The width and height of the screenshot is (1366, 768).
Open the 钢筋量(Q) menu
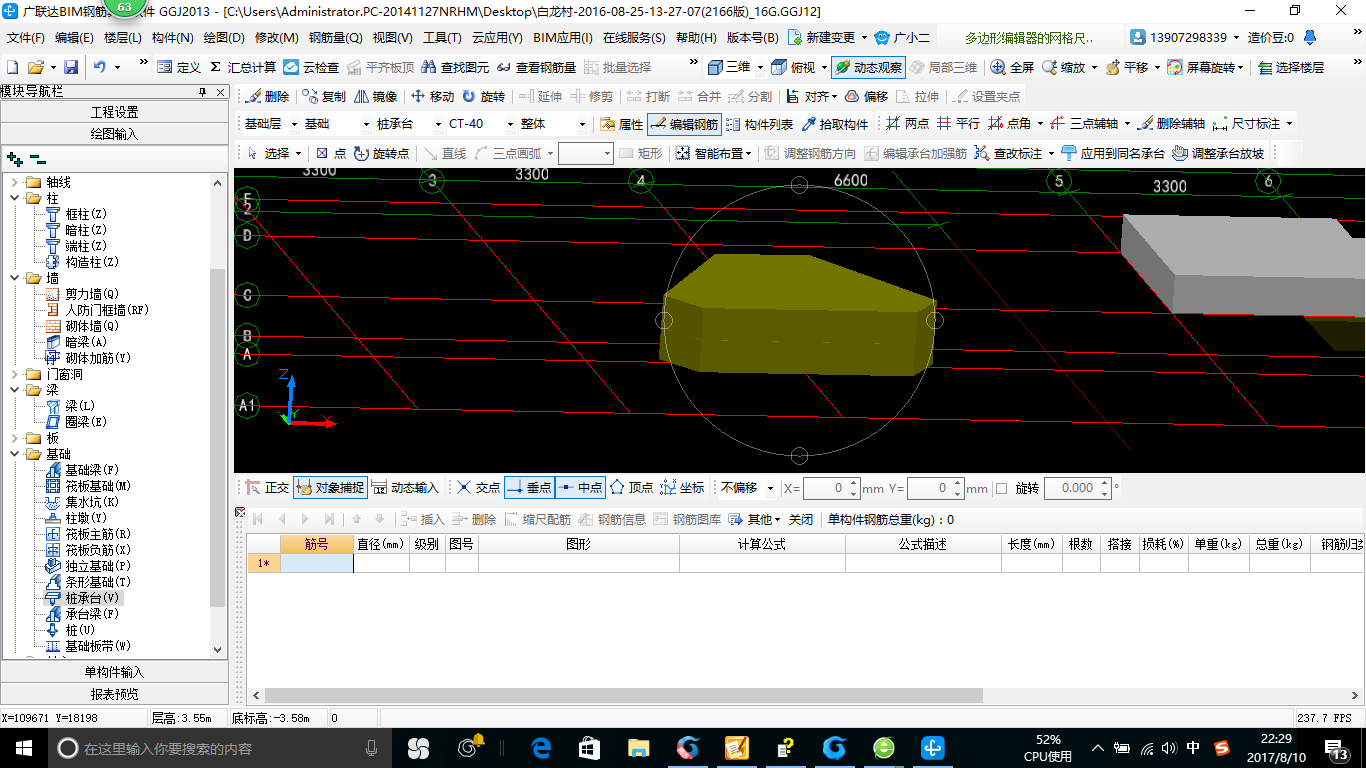(x=335, y=38)
